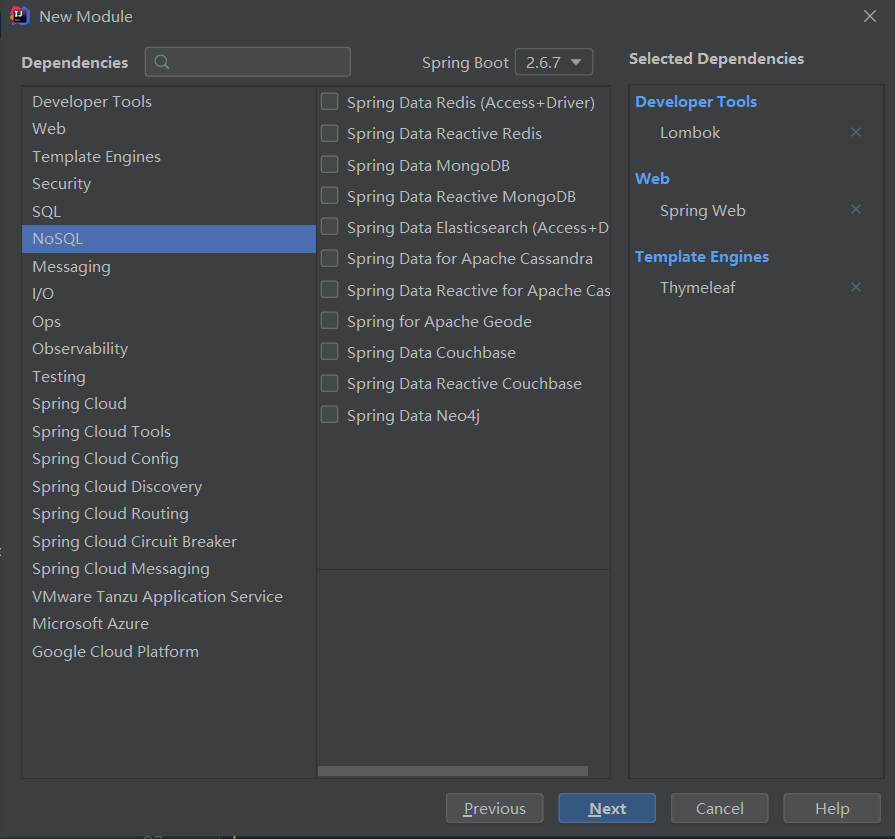Image resolution: width=895 pixels, height=839 pixels.
Task: Click the Previous button
Action: point(494,808)
